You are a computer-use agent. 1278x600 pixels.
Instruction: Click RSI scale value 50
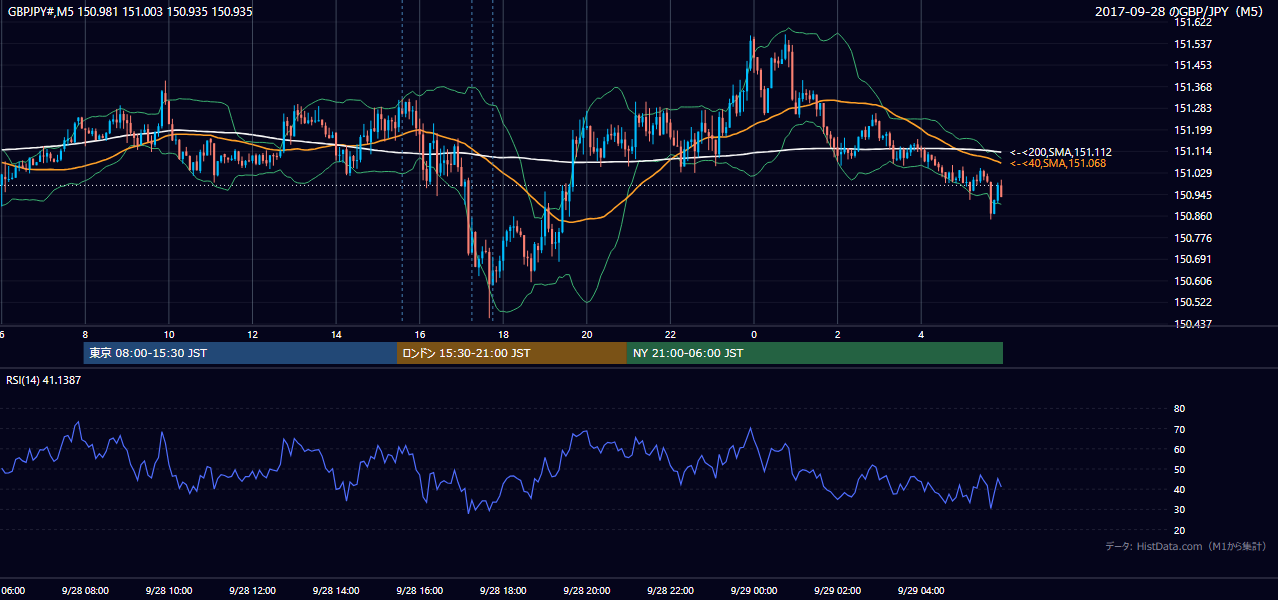tap(1179, 469)
